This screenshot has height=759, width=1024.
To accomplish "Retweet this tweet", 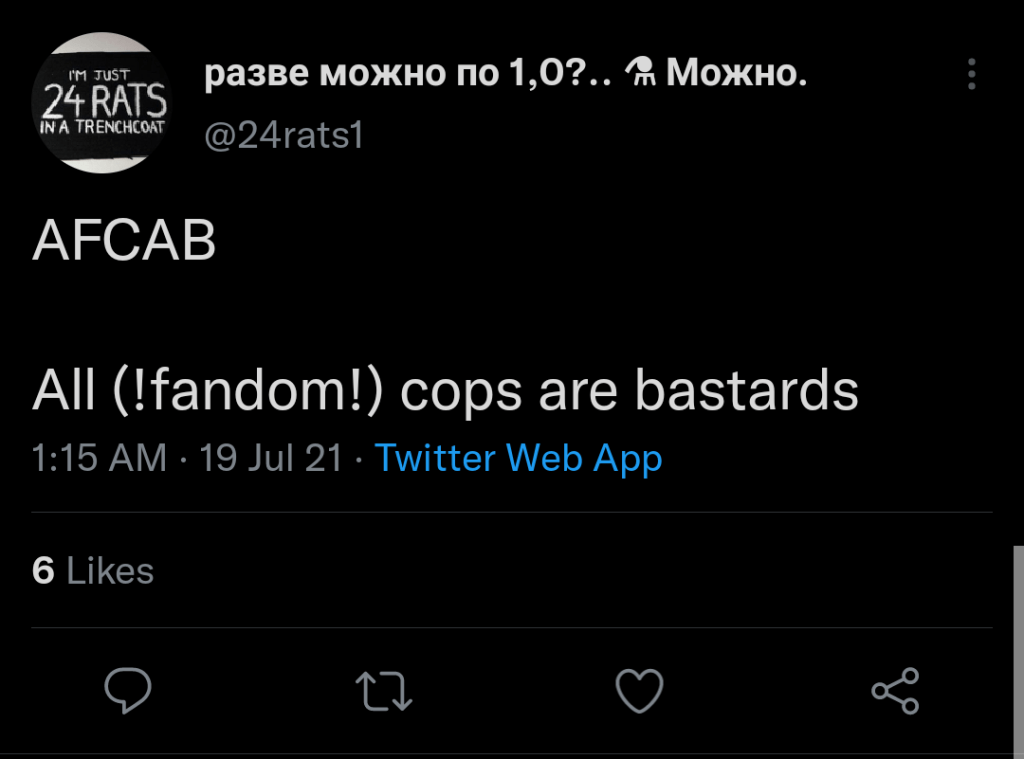I will coord(385,691).
